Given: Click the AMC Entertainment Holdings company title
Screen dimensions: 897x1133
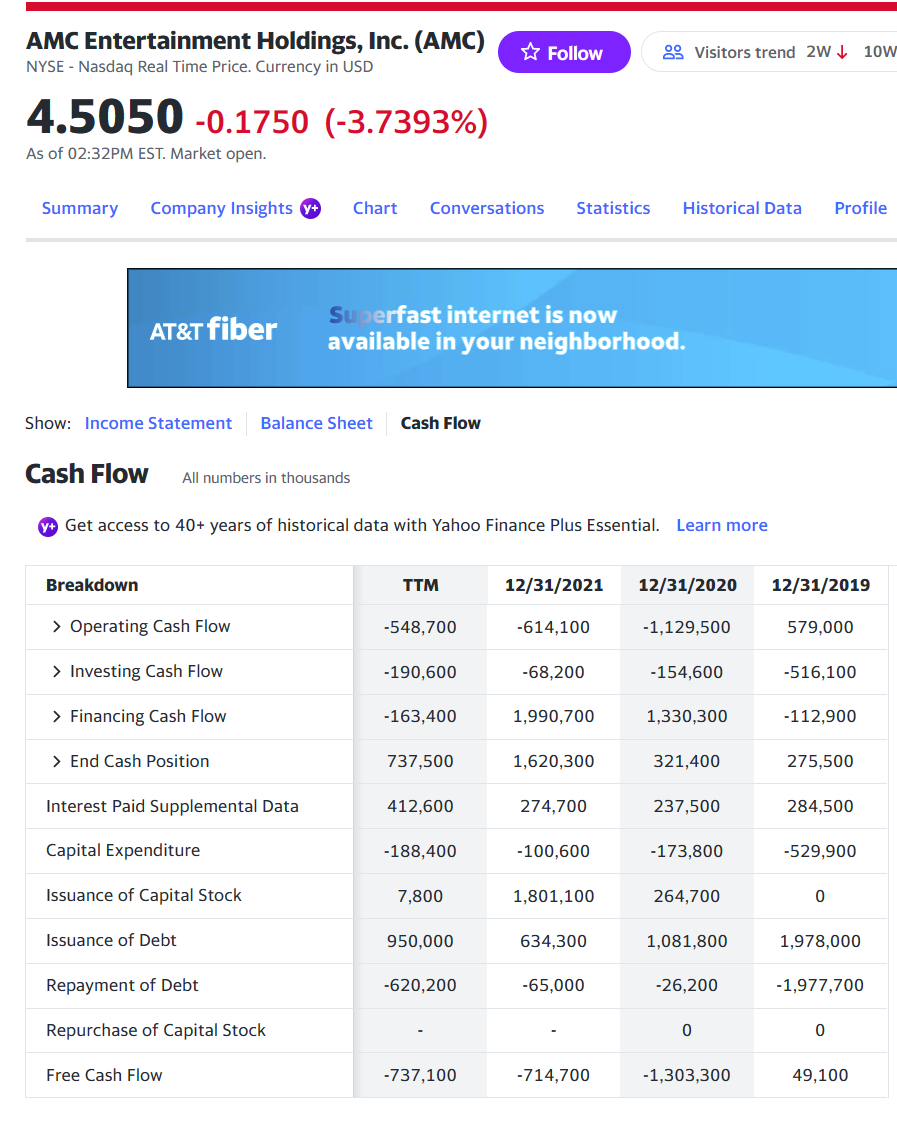Looking at the screenshot, I should coord(255,40).
